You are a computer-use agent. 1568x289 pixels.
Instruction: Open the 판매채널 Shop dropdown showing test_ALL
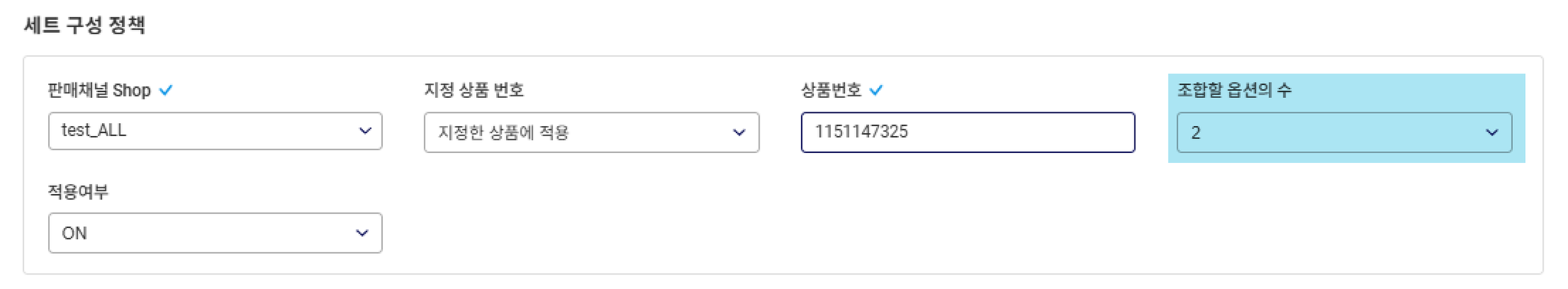click(215, 131)
